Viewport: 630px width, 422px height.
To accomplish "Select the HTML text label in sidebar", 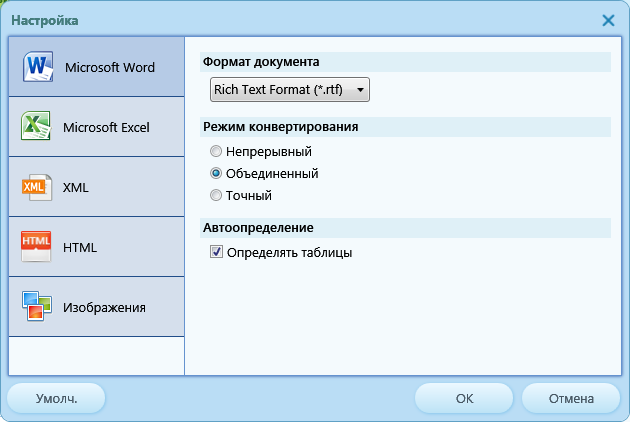I will (80, 247).
